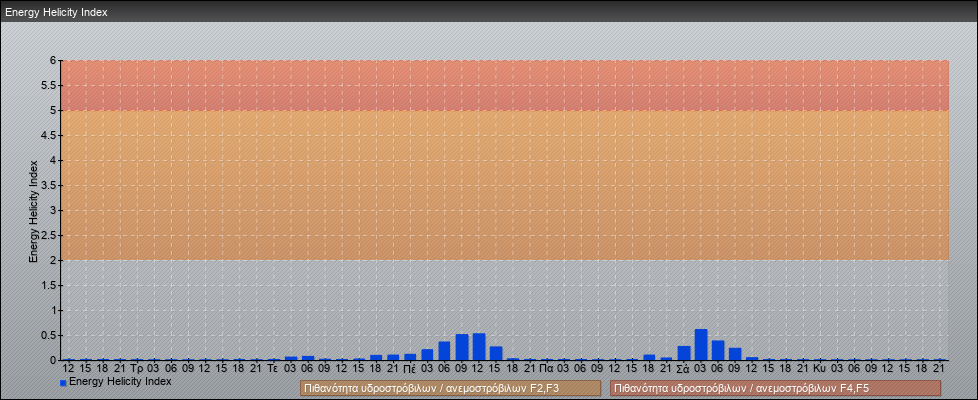Click the Σά day label on x-axis
Screen dimensions: 978x400
(x=682, y=368)
